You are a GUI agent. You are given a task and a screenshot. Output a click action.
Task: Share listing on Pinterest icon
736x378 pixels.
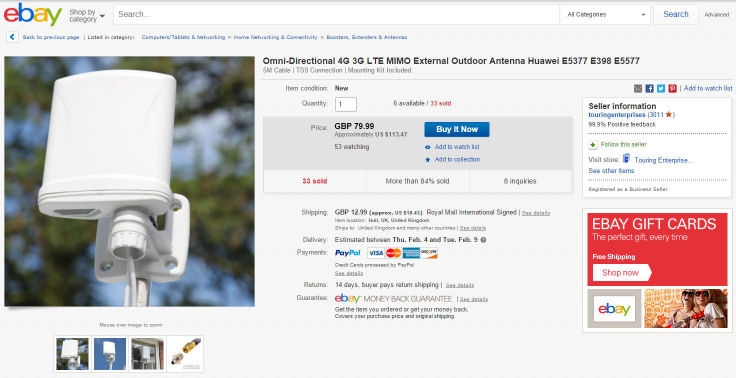[673, 88]
